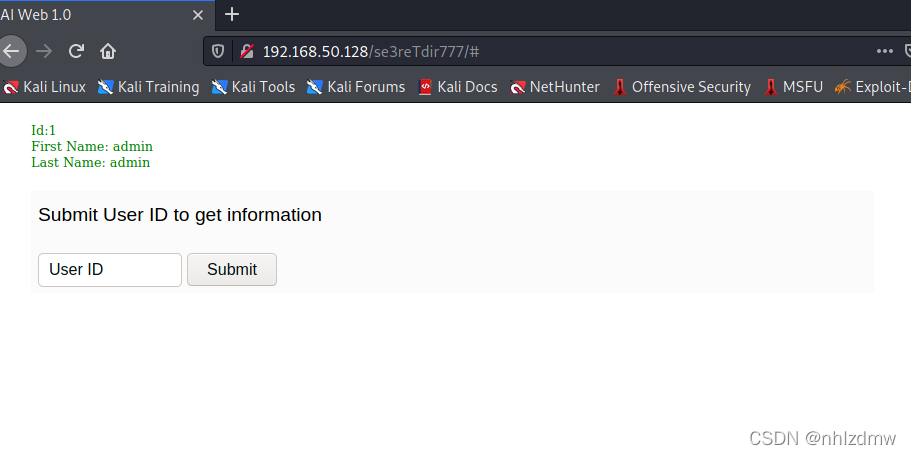Open the Kali Training bookmark
Screen dimensions: 911x455
pyautogui.click(x=149, y=87)
